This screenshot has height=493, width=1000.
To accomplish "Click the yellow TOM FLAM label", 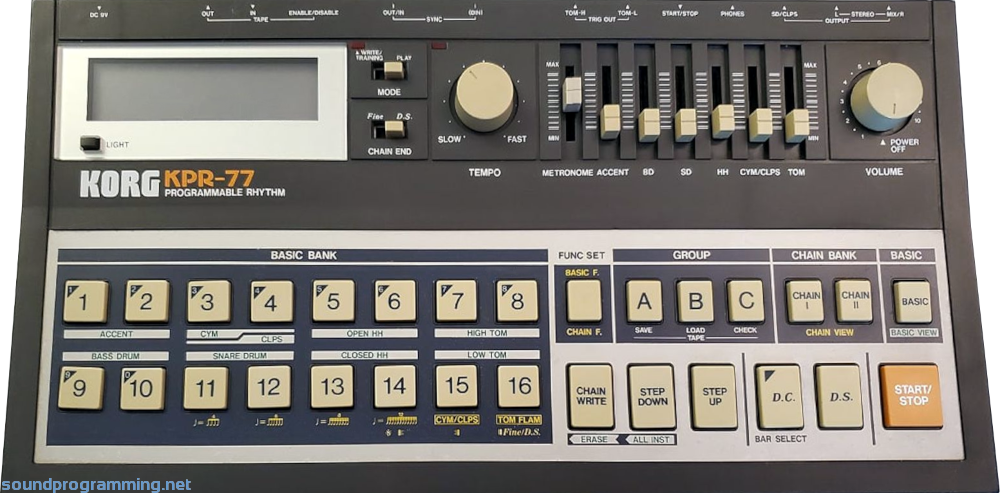I will [517, 420].
